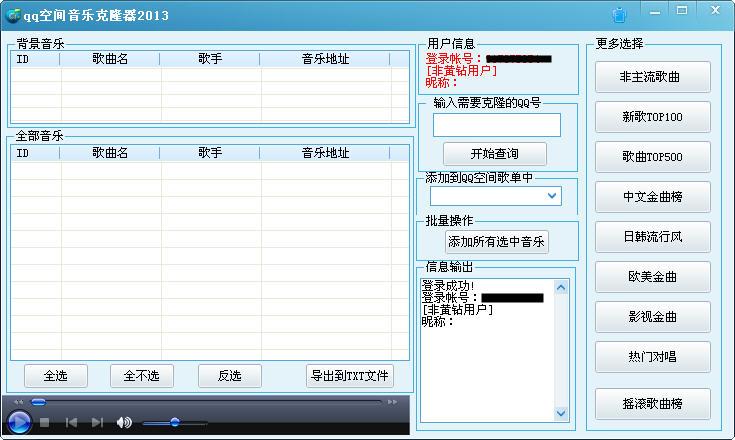Sort 全部音乐 table by 音乐地址 header
The height and width of the screenshot is (440, 735).
[325, 153]
